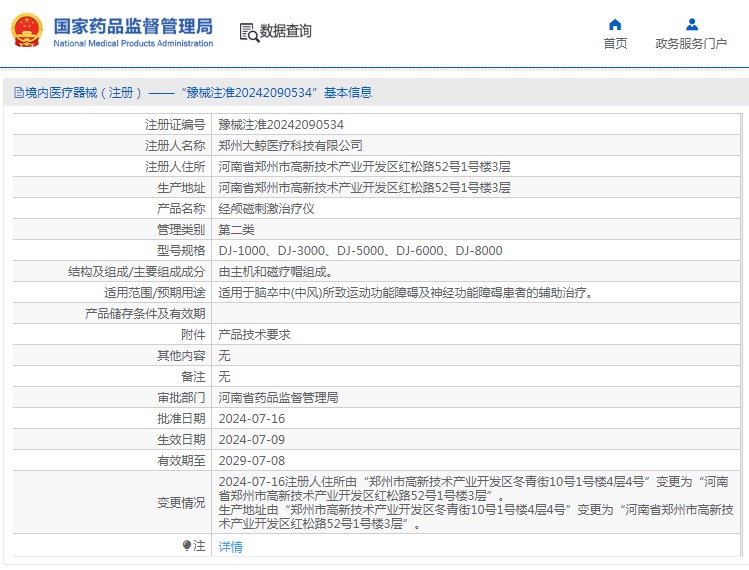Click the National Medical Products Administration text
Viewport: 749px width, 570px height.
click(x=132, y=44)
